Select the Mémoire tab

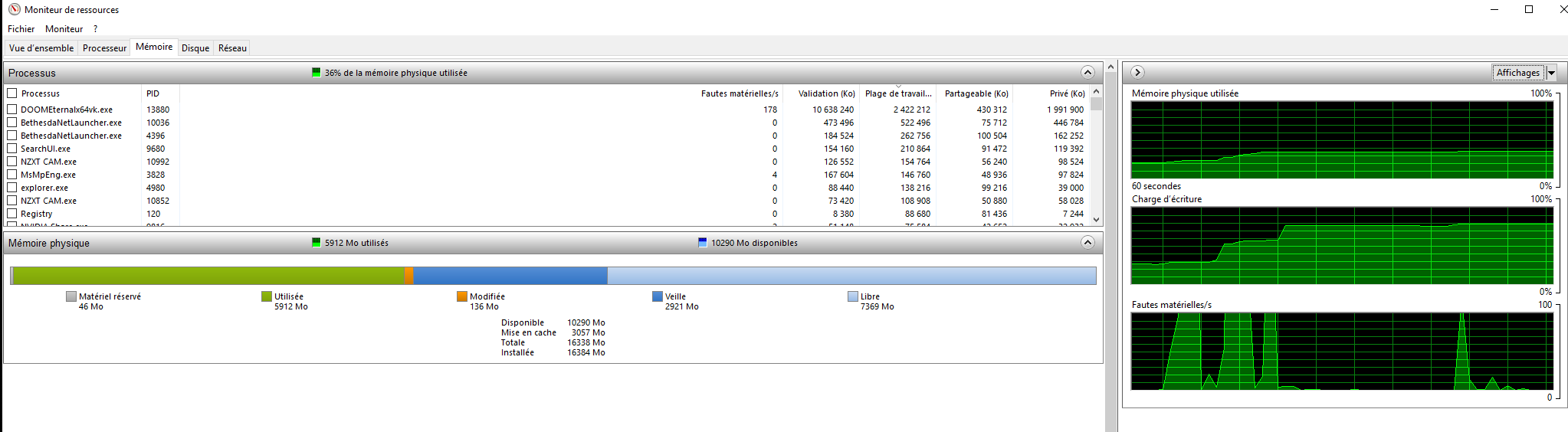154,47
